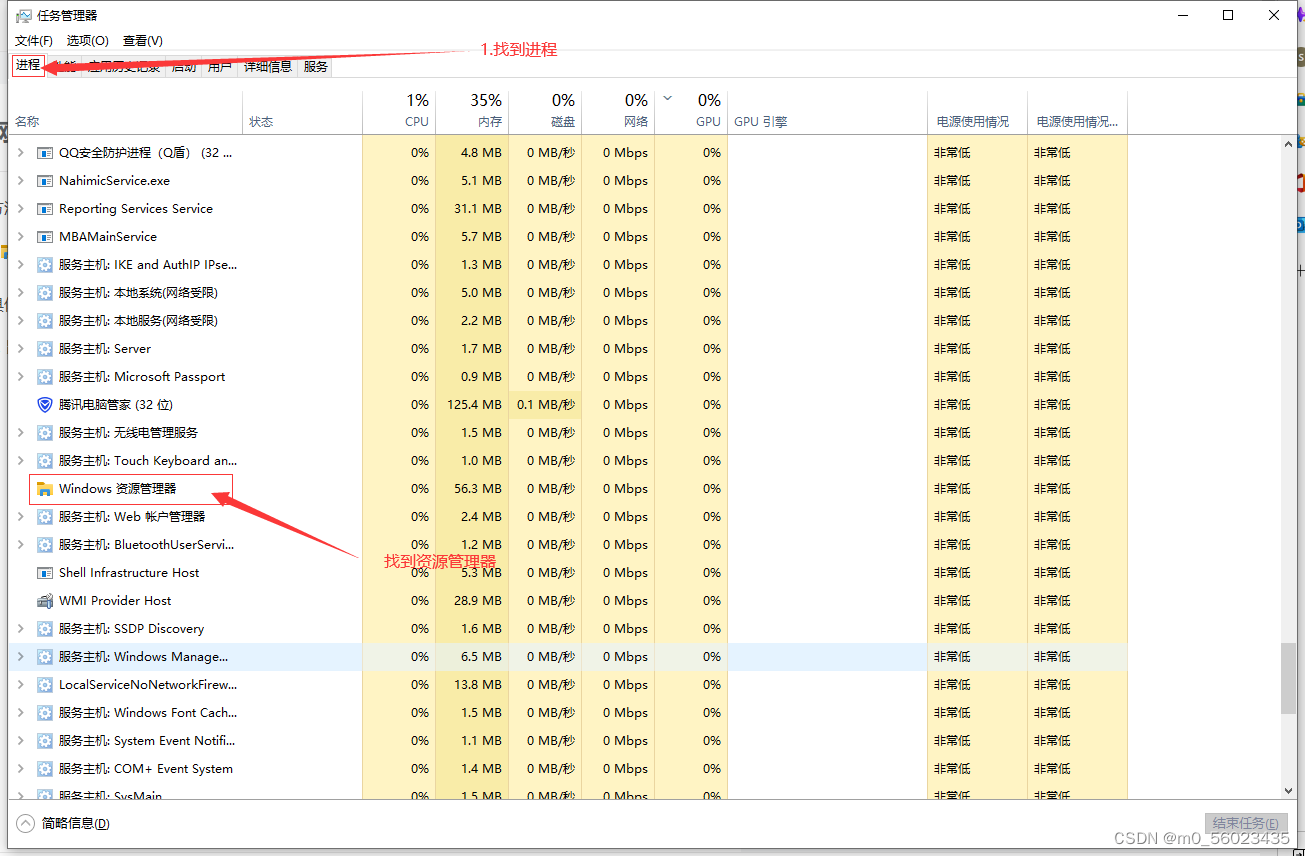Sort processes by CPU column header
The height and width of the screenshot is (856, 1305).
(x=398, y=112)
